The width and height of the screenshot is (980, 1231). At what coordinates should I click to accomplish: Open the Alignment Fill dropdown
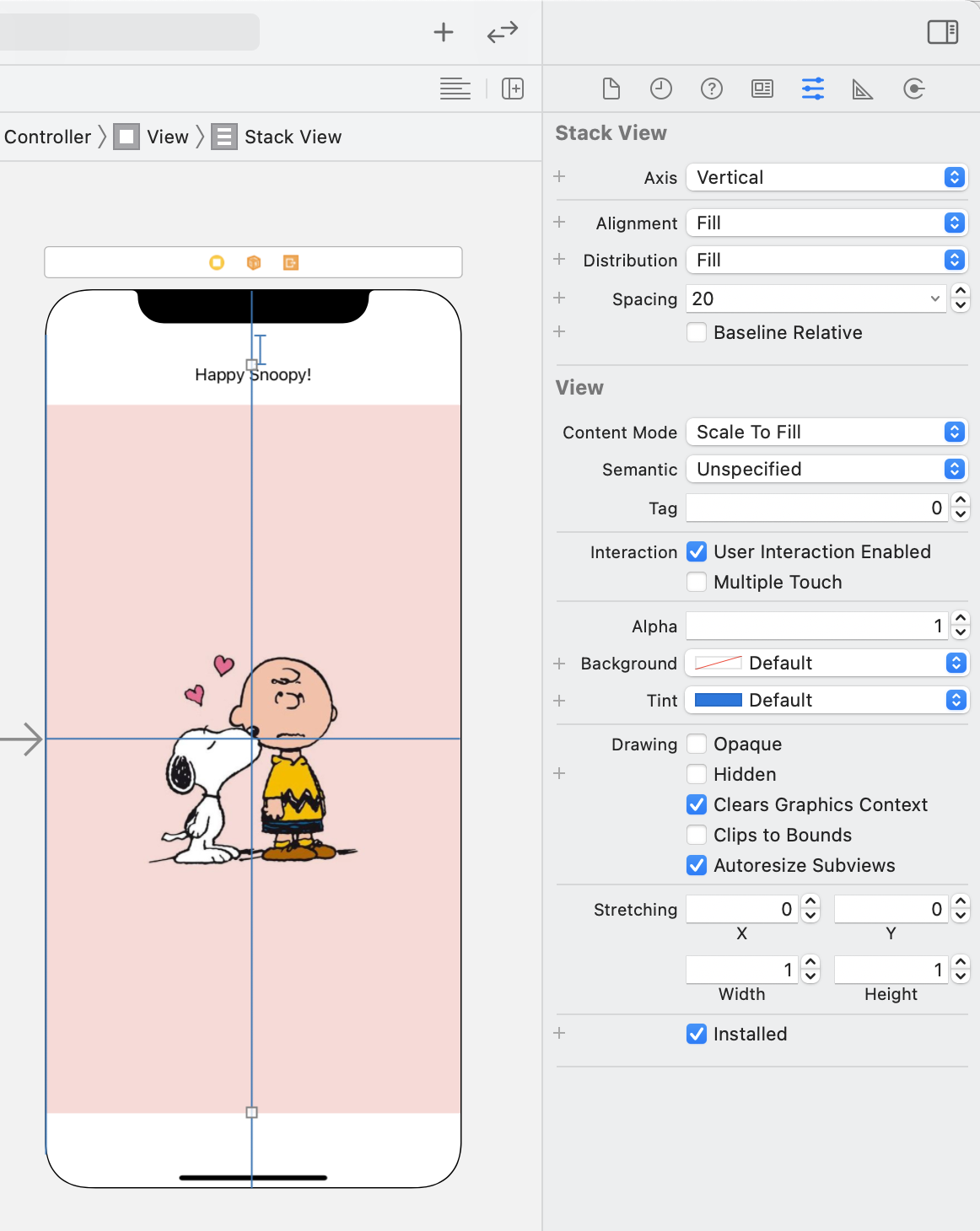pyautogui.click(x=827, y=223)
